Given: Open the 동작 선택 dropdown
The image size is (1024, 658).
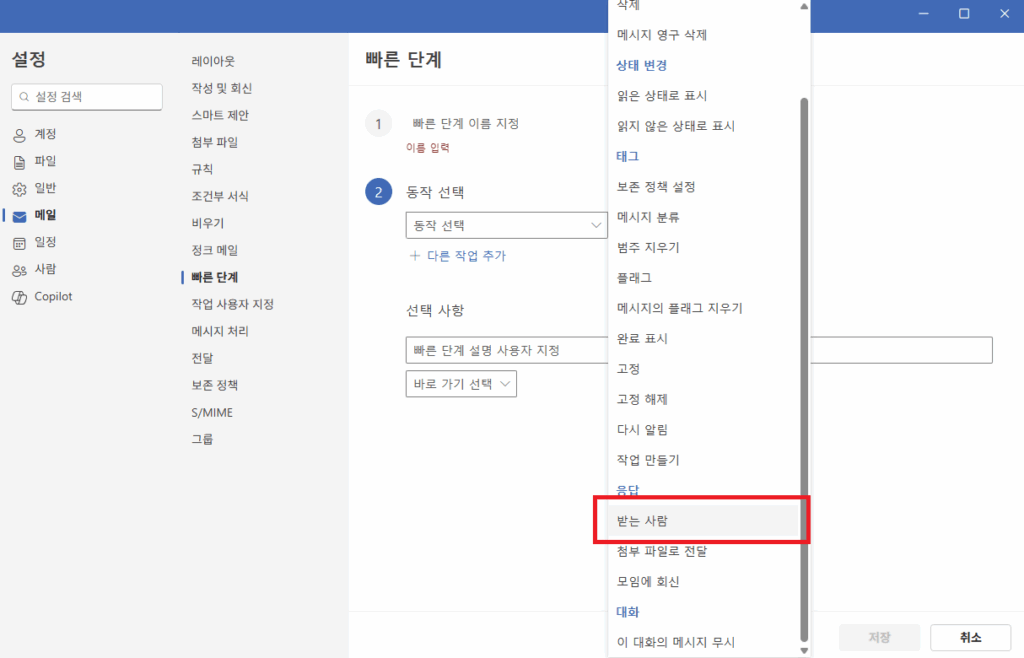Looking at the screenshot, I should [505, 225].
